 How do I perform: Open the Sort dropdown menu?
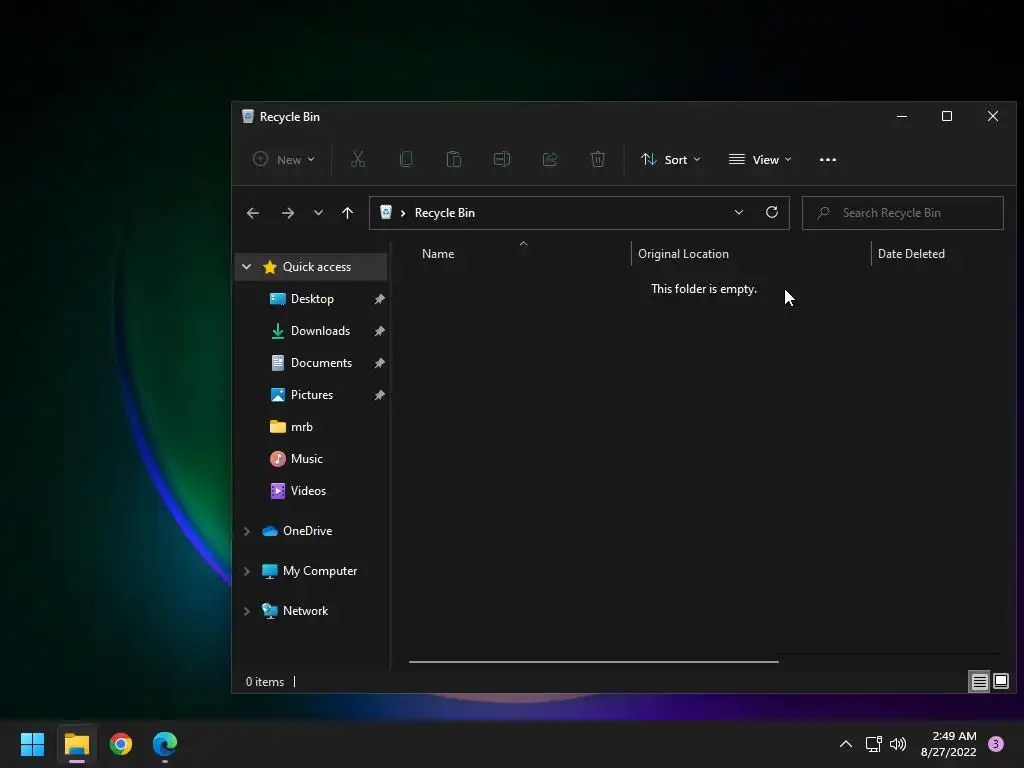pos(671,160)
